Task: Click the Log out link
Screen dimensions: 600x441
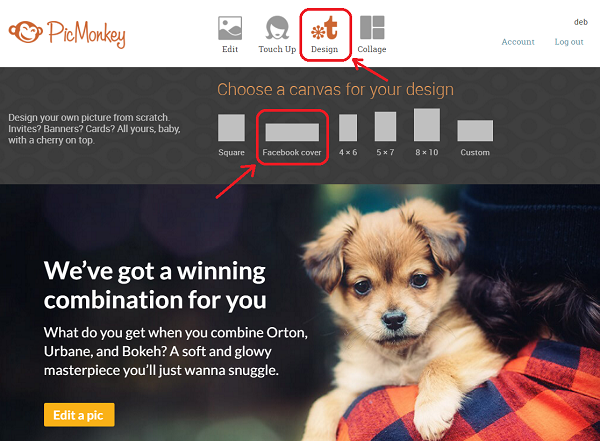Action: pos(569,42)
